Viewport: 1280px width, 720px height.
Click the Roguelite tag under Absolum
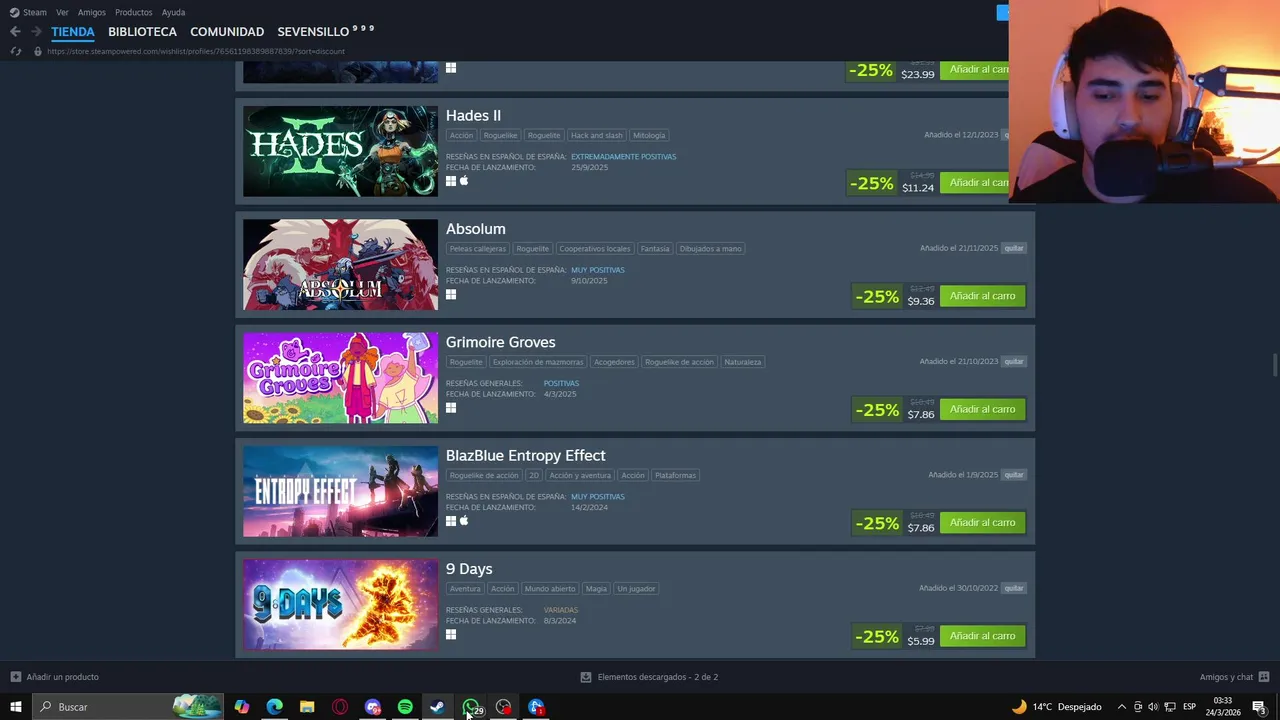532,249
